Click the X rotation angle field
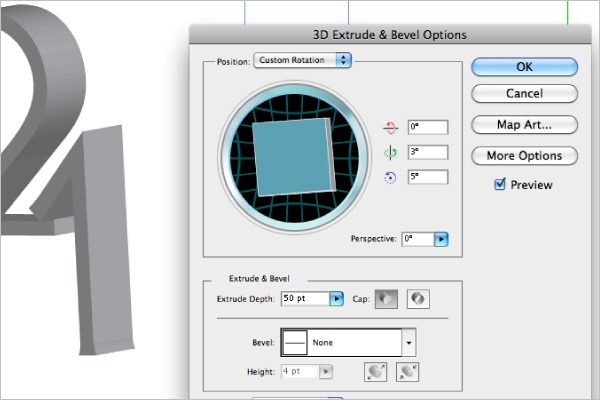Image resolution: width=600 pixels, height=400 pixels. pyautogui.click(x=428, y=127)
